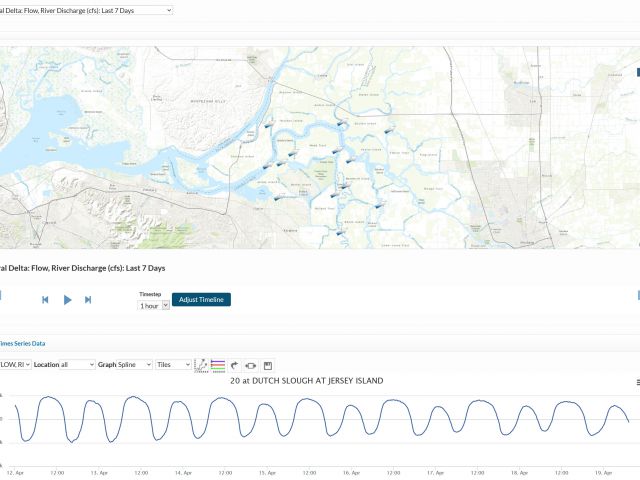Click the 19. Apr axis label
The height and width of the screenshot is (480, 640).
pyautogui.click(x=603, y=473)
